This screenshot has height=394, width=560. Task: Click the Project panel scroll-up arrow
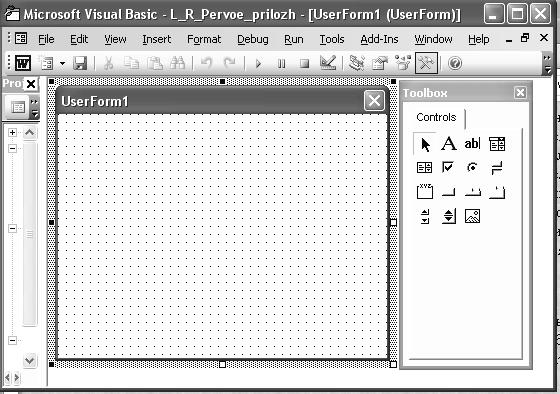click(x=30, y=133)
